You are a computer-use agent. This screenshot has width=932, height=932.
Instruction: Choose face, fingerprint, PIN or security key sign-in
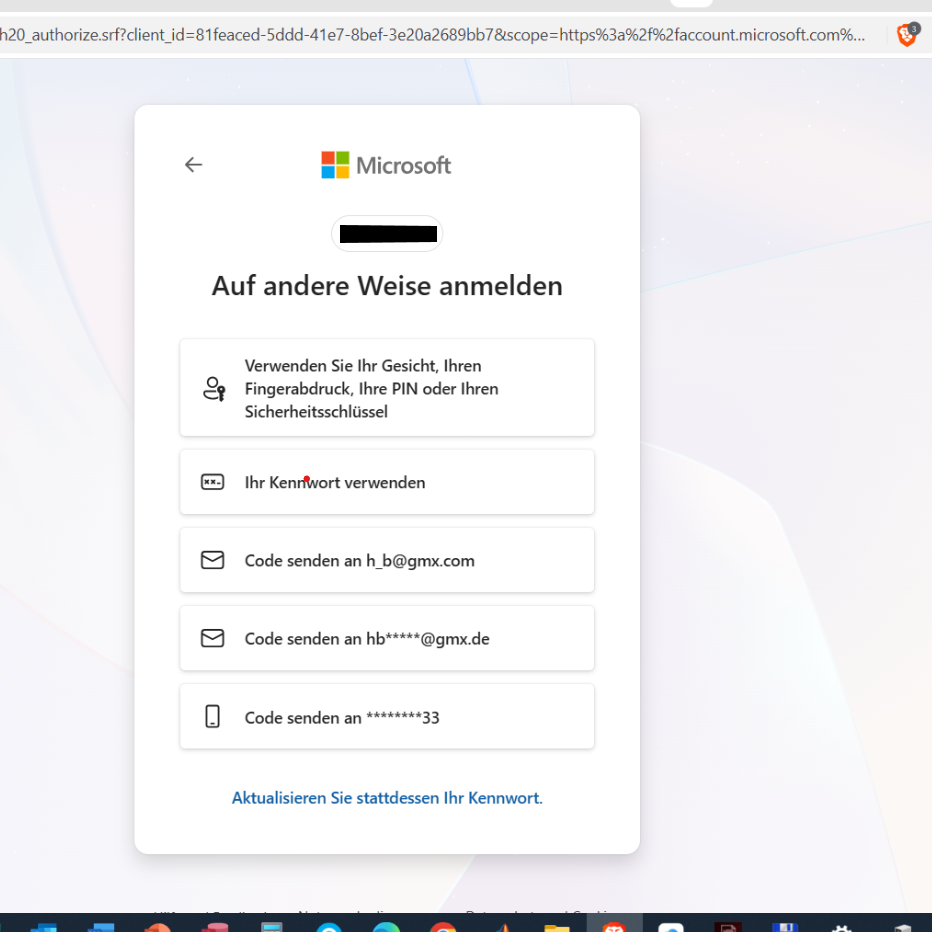pyautogui.click(x=387, y=388)
